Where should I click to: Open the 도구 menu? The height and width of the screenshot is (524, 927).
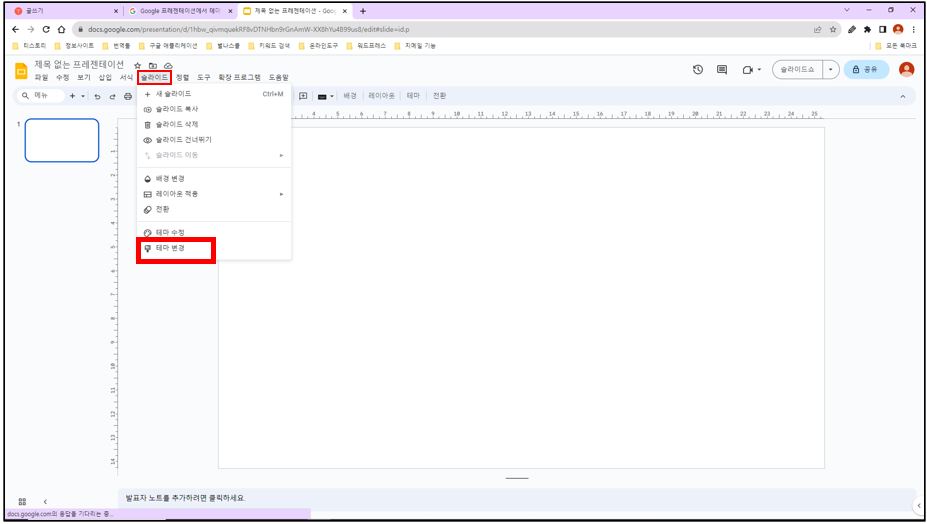click(204, 77)
